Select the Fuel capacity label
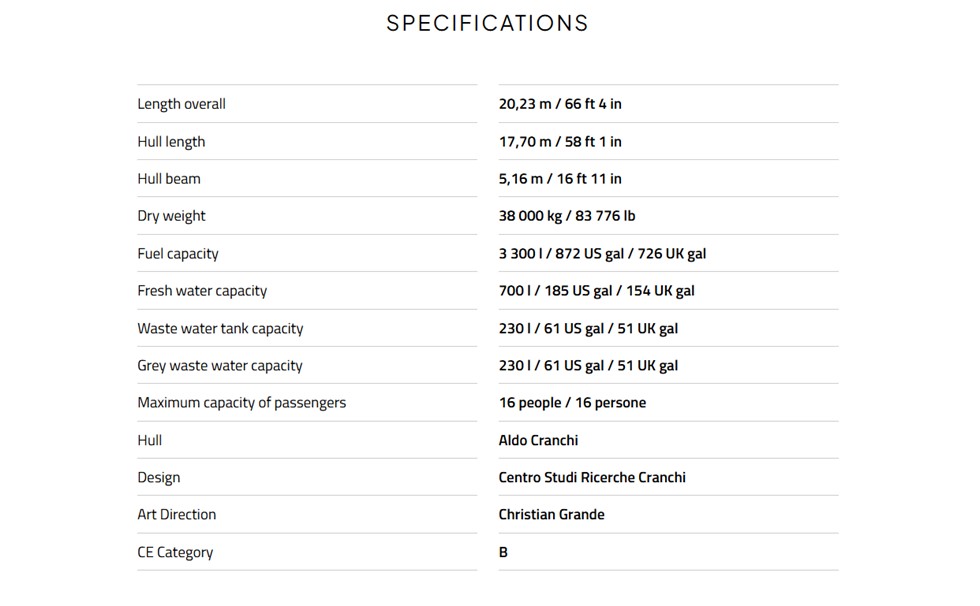Screen dimensions: 980x606 (178, 254)
